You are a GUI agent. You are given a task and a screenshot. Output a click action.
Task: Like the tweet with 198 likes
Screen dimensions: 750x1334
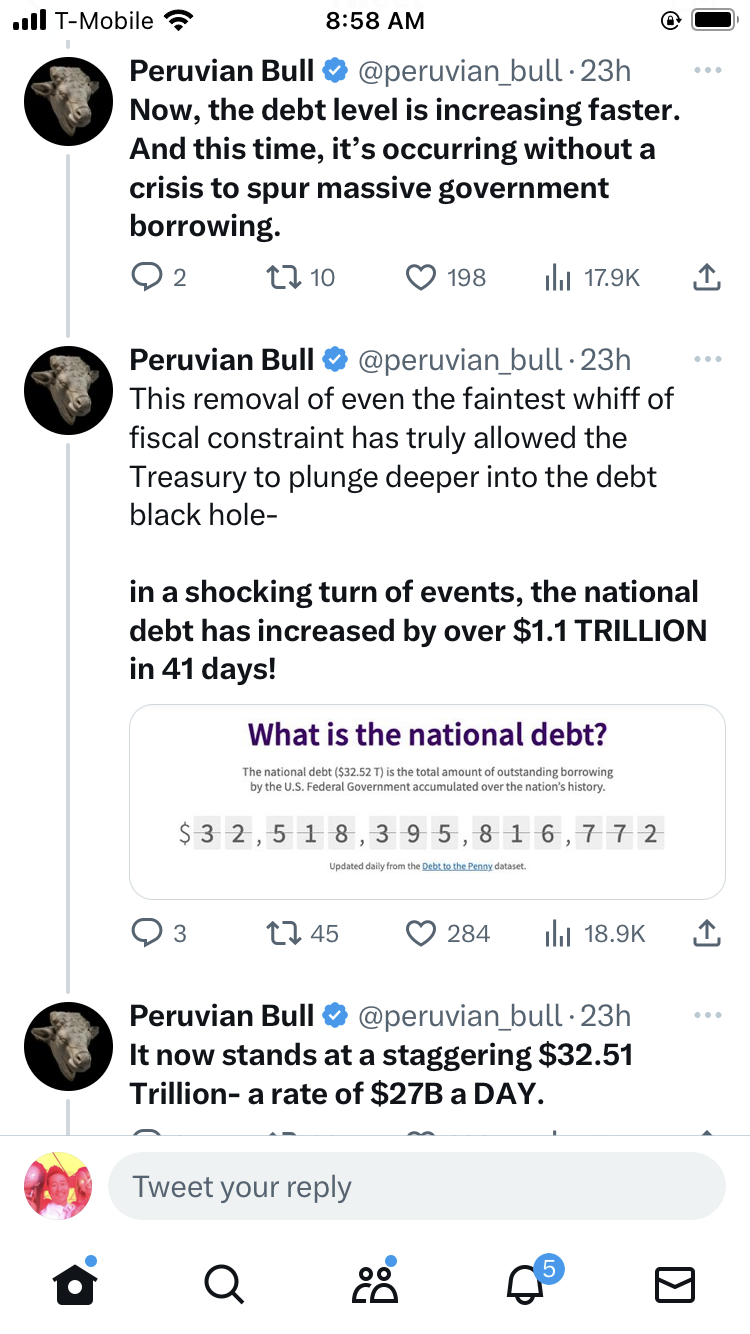coord(422,277)
